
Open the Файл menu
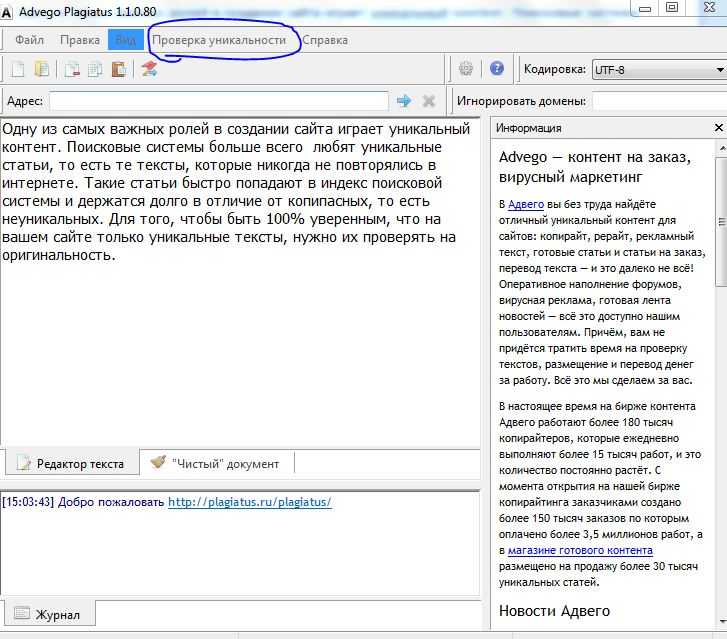pos(29,40)
